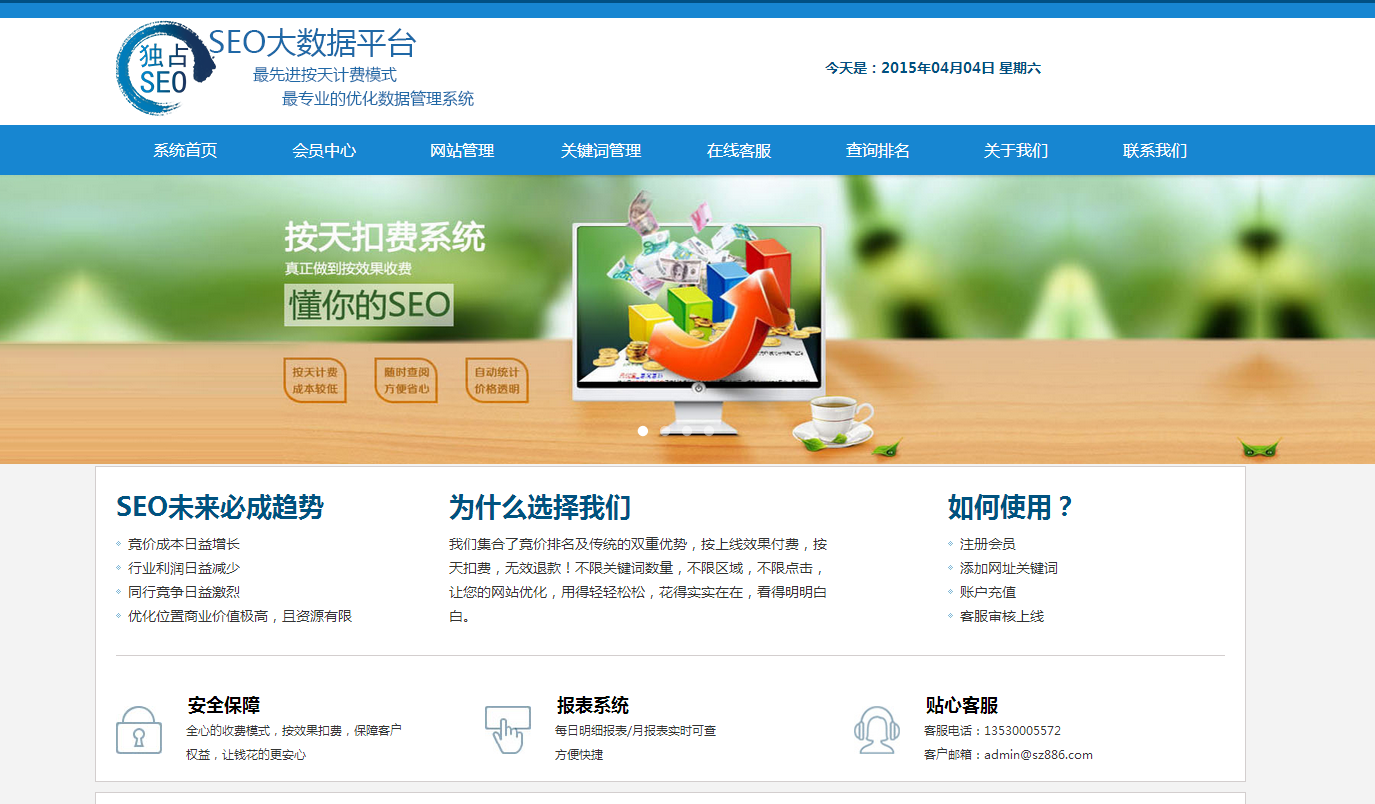This screenshot has height=804, width=1375.
Task: Click the 按天计费 成本较低 badge
Action: pos(315,381)
